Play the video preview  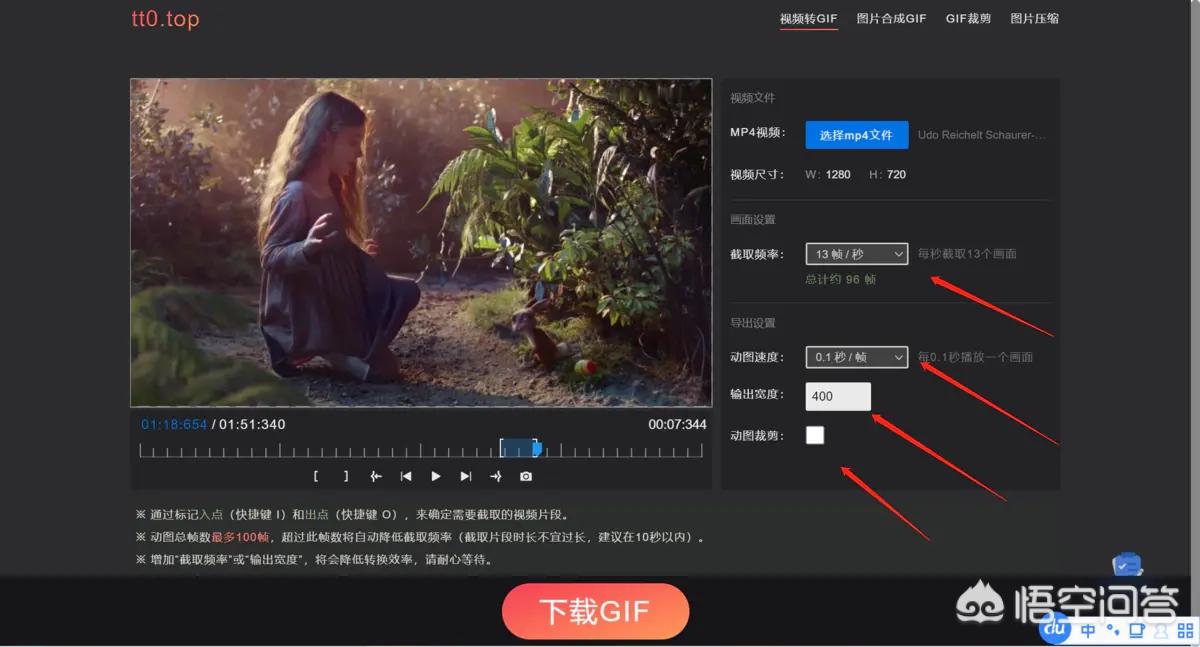click(x=436, y=477)
